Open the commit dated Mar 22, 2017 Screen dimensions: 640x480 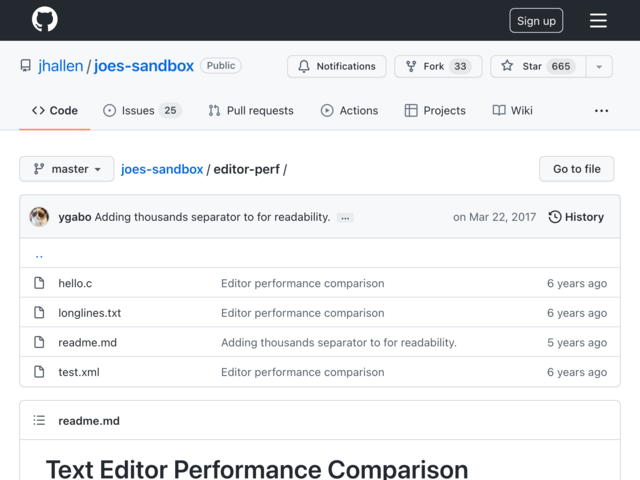click(x=494, y=217)
